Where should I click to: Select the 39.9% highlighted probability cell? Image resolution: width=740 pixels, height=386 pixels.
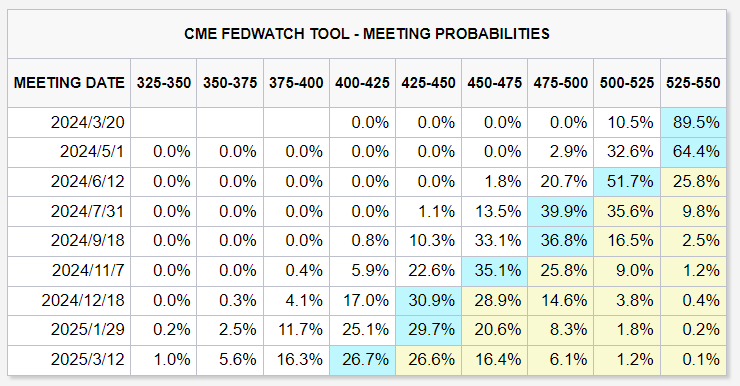[x=561, y=211]
